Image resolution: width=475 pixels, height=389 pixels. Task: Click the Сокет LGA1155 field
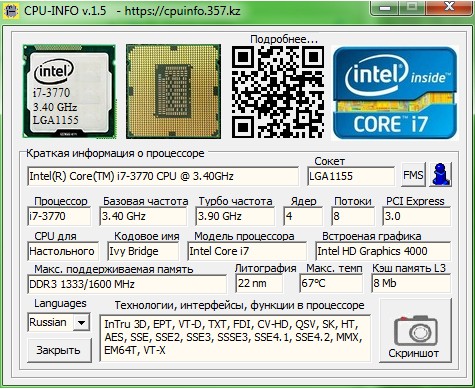(x=351, y=176)
